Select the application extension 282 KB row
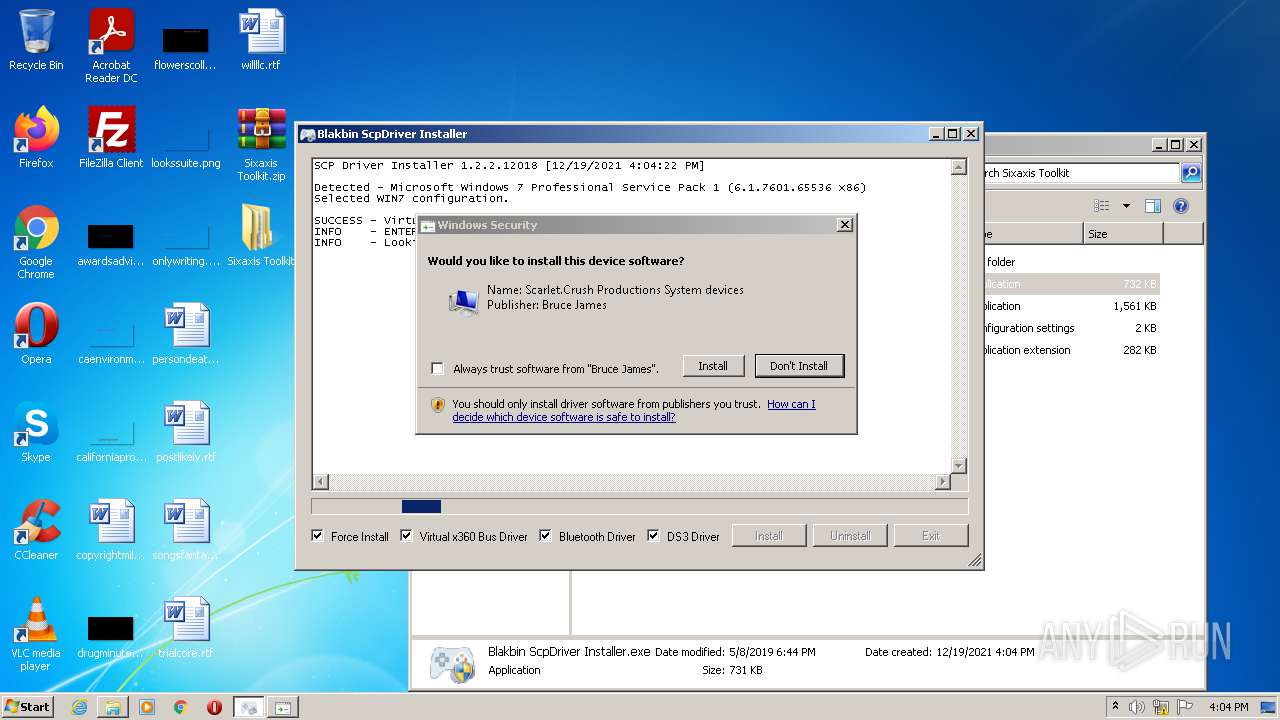This screenshot has width=1280, height=720. [x=1072, y=350]
